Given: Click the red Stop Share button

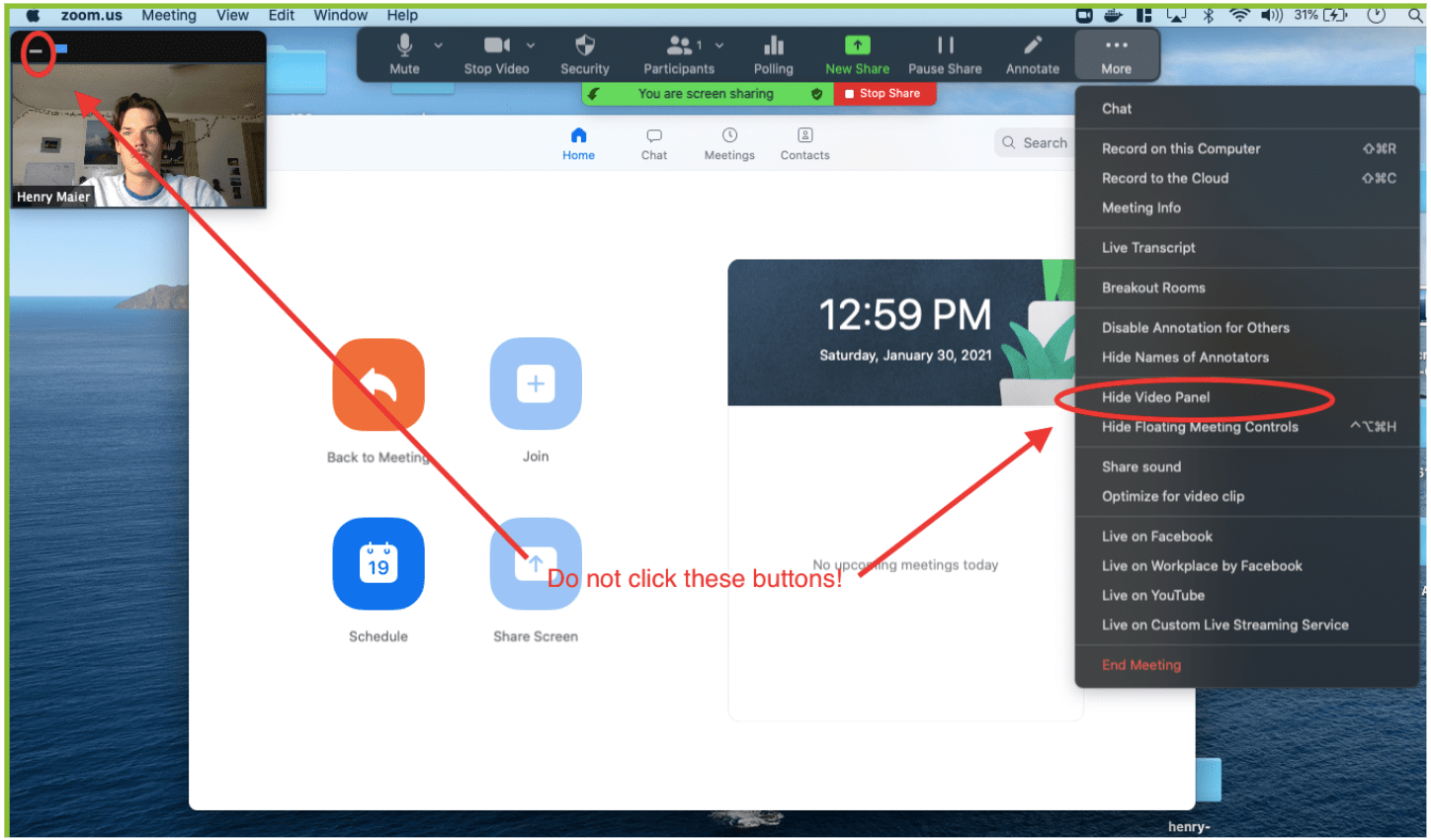Looking at the screenshot, I should click(884, 94).
